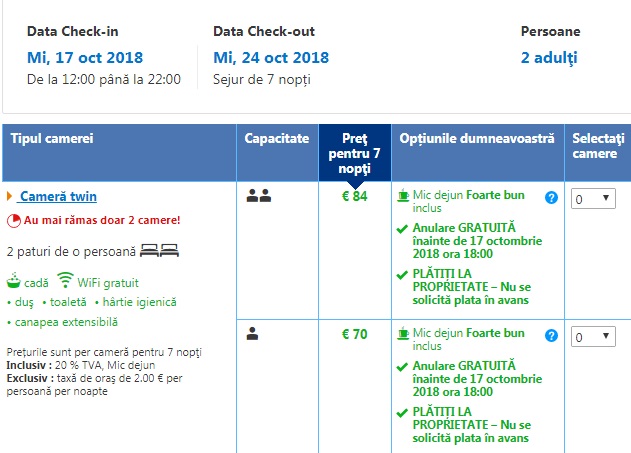Click the help icon in first price row

[x=551, y=198]
